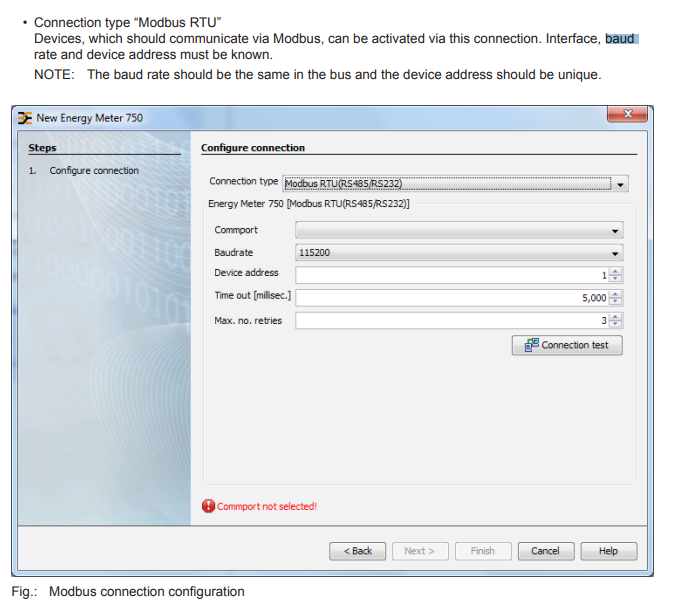Close the New Energy Meter 750 dialog
Screen dimensions: 681x612
(627, 116)
